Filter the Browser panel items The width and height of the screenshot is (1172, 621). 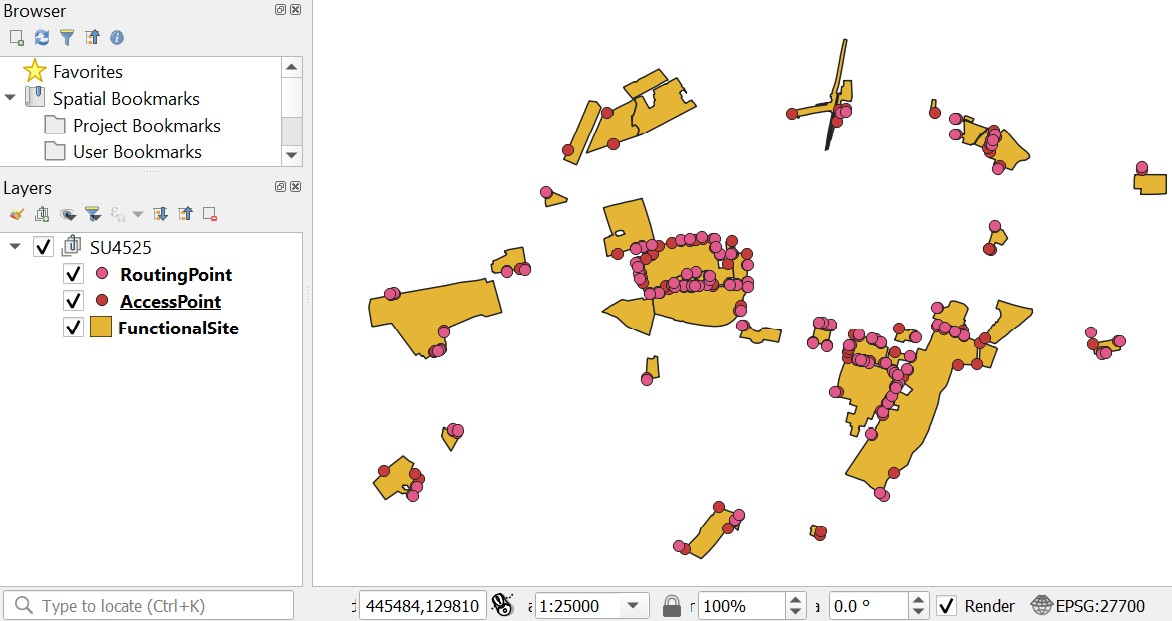pyautogui.click(x=66, y=37)
